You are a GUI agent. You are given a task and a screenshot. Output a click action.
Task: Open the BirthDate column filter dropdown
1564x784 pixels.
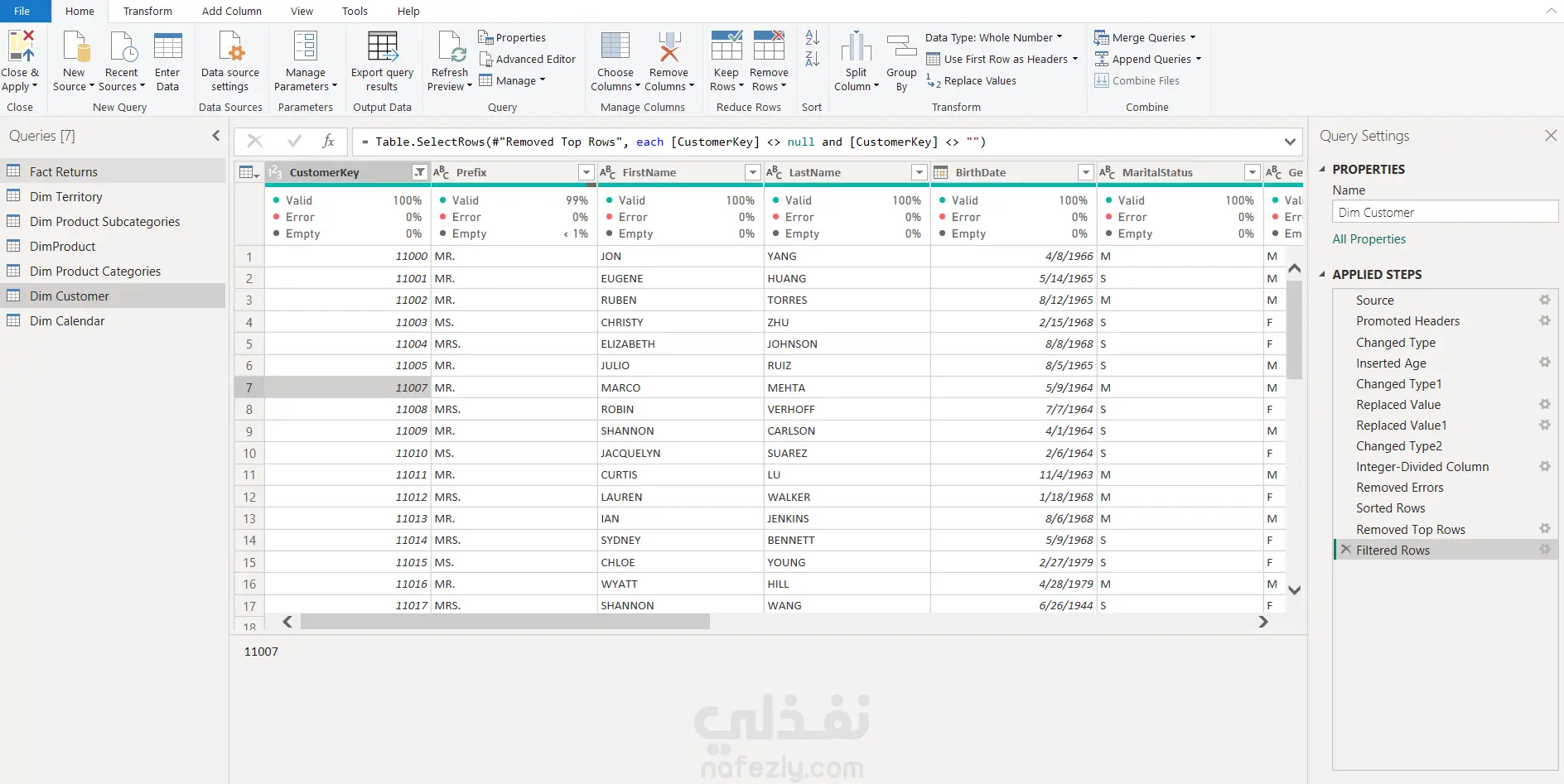1086,172
